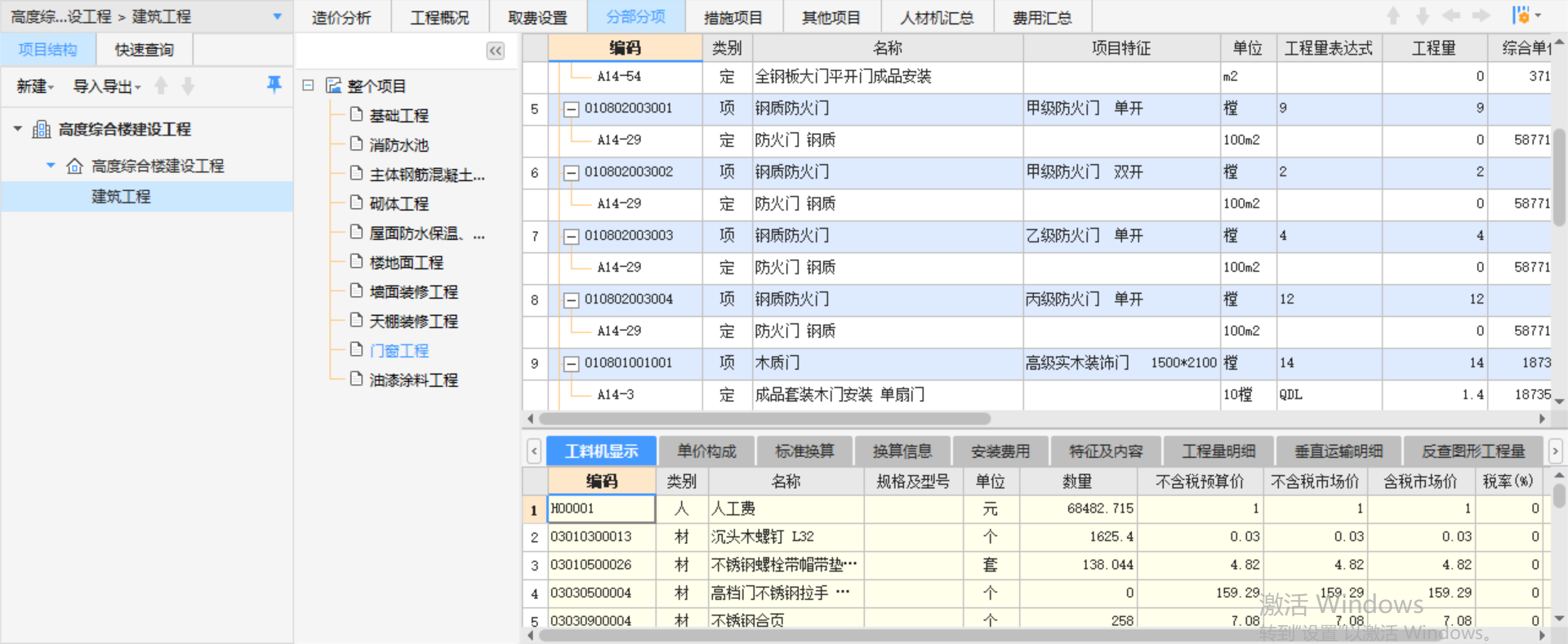Switch to the 快速查询 tab
Screen dimensions: 1568x644
pos(145,50)
